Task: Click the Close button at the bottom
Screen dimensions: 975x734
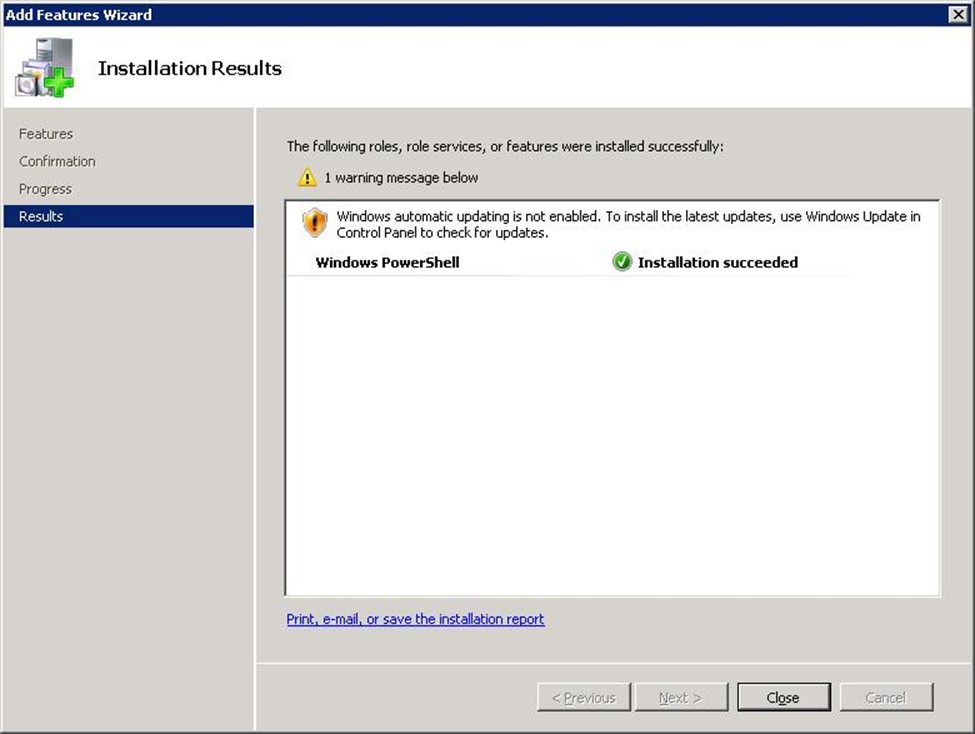Action: click(783, 697)
